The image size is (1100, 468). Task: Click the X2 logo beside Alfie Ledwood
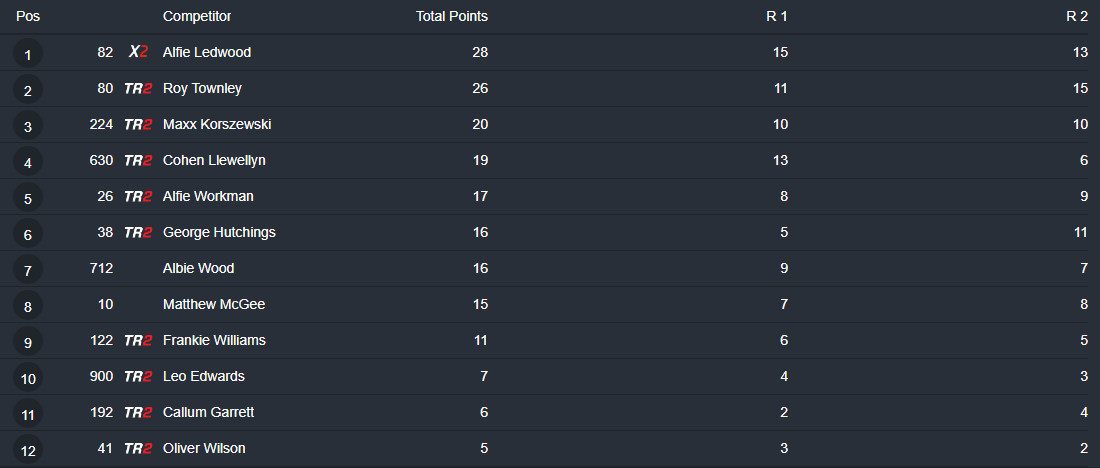point(138,52)
